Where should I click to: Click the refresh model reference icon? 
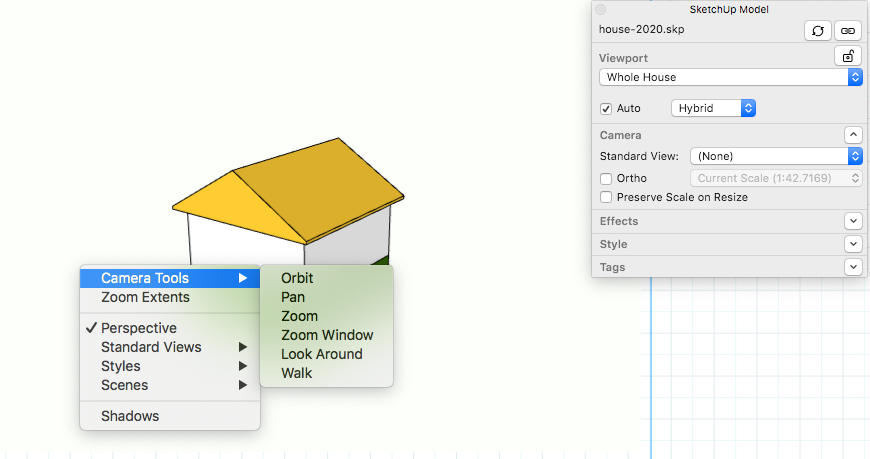pyautogui.click(x=817, y=31)
